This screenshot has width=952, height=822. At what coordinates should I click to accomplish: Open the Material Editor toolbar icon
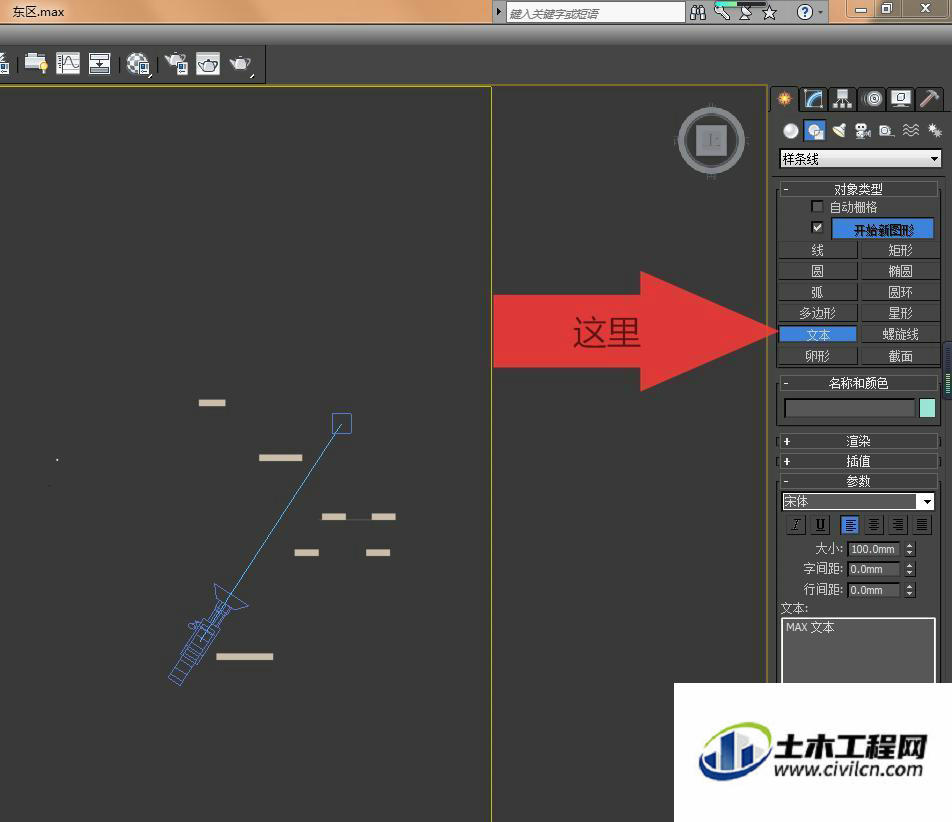pos(138,63)
